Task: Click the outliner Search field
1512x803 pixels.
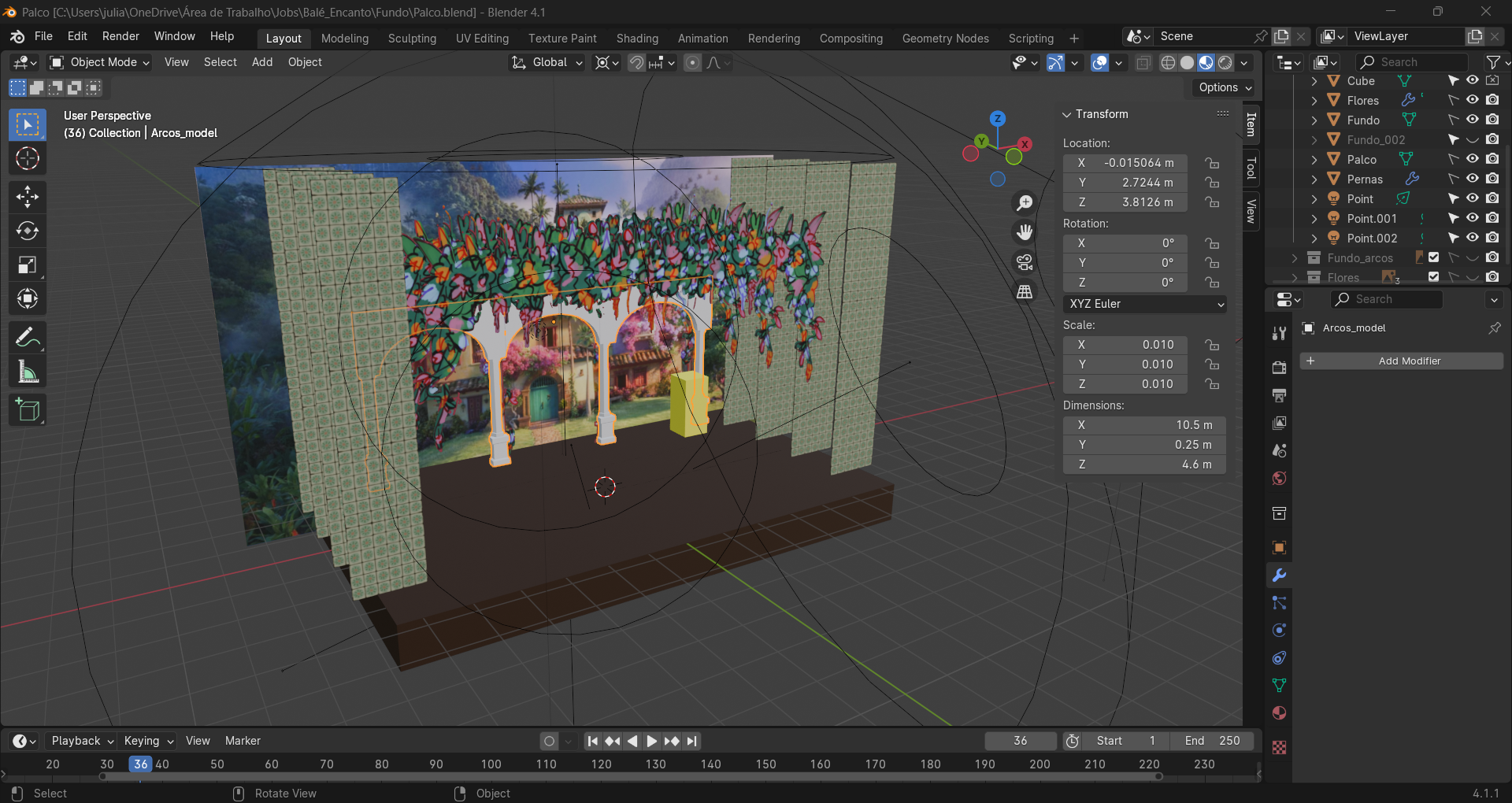Action: tap(1412, 62)
